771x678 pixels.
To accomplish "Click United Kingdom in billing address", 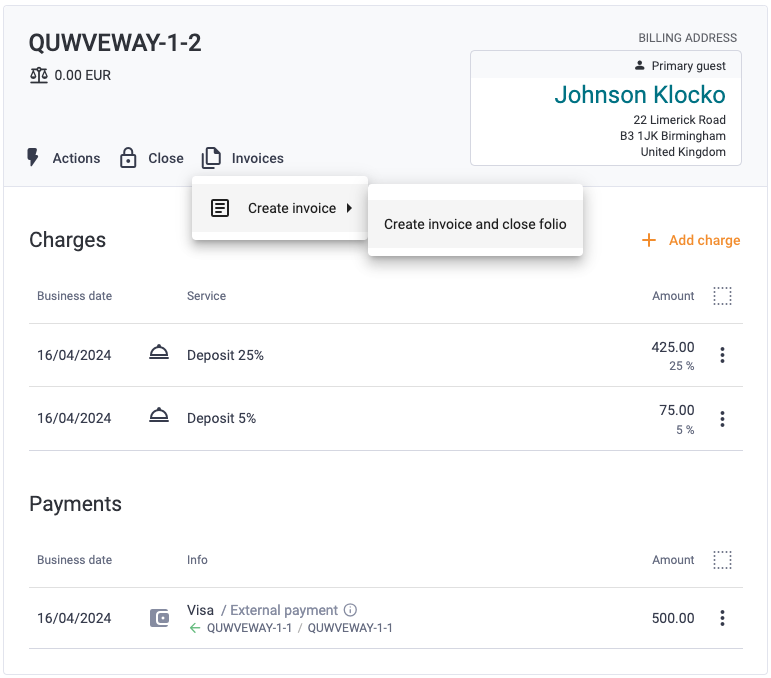I will click(x=683, y=152).
